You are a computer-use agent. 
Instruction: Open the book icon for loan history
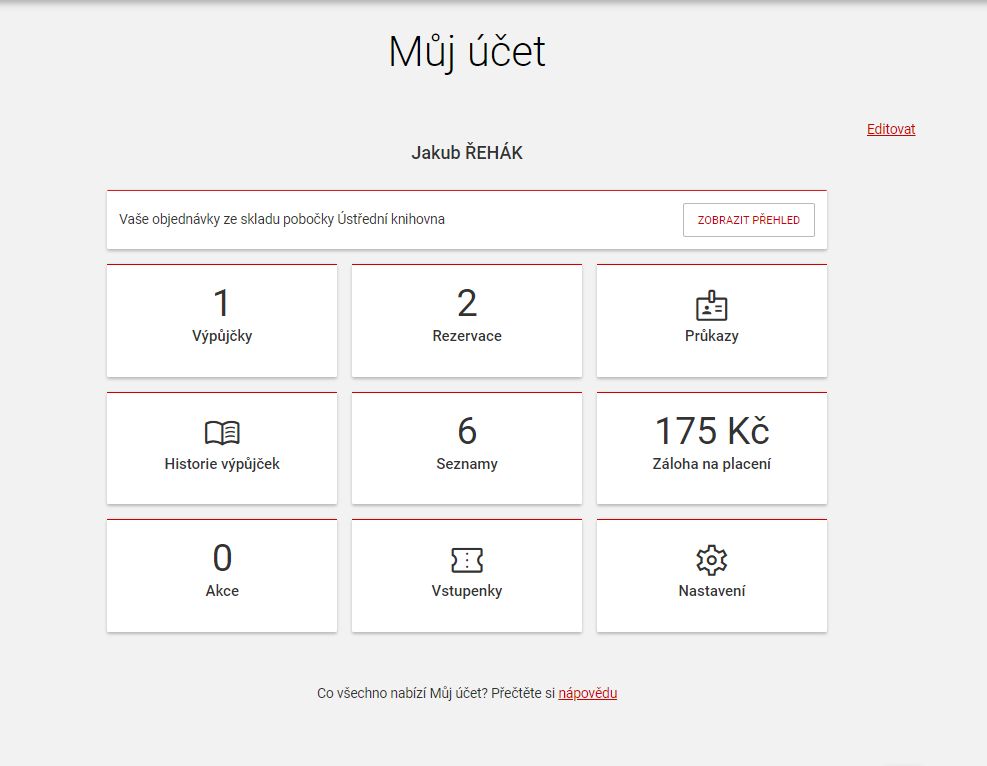222,433
